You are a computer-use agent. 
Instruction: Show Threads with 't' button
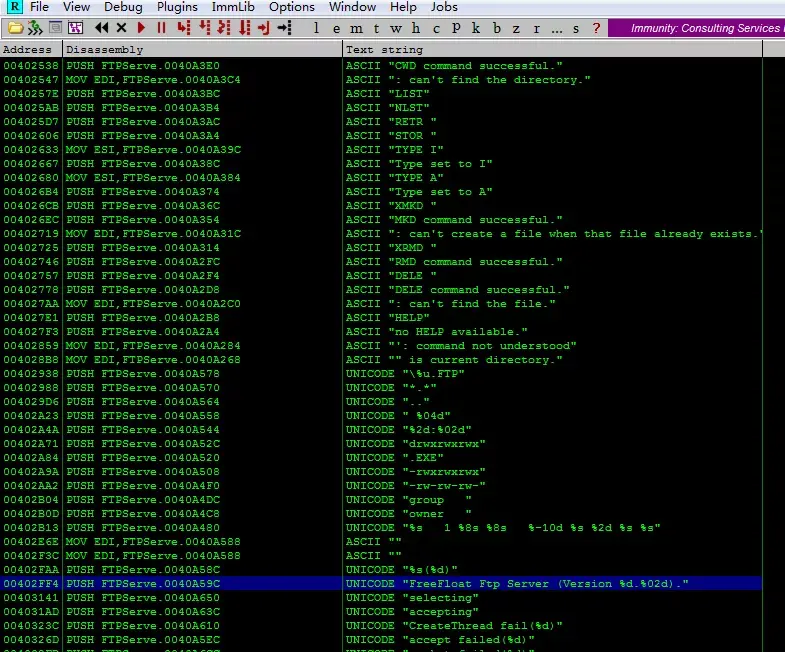click(x=376, y=29)
